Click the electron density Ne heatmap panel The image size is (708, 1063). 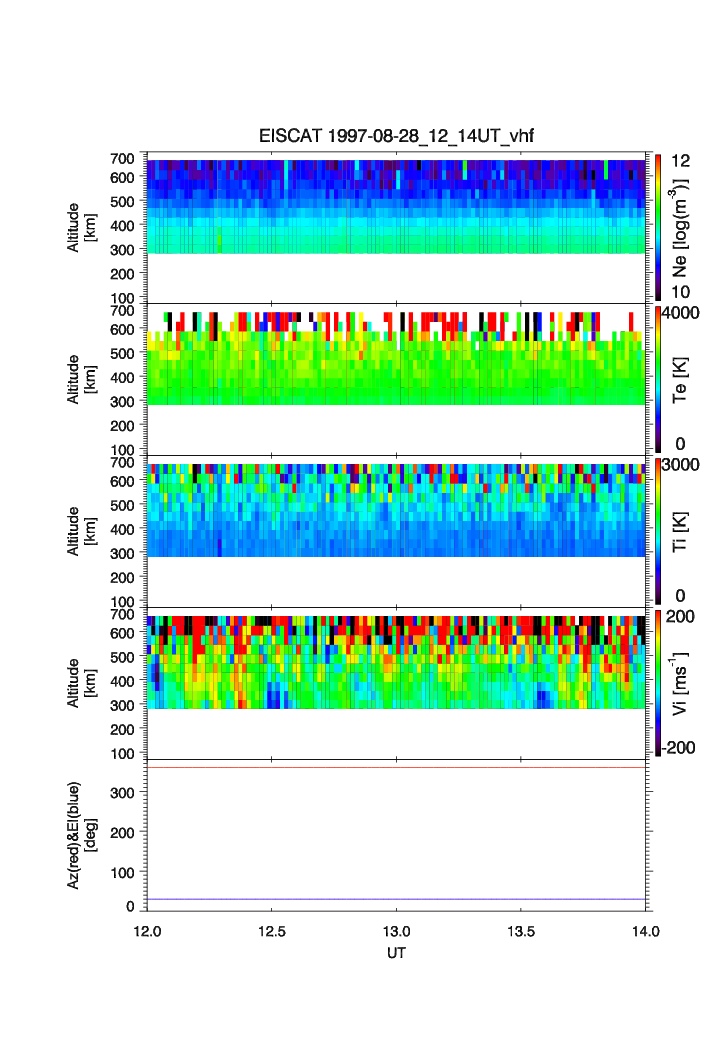[x=396, y=228]
